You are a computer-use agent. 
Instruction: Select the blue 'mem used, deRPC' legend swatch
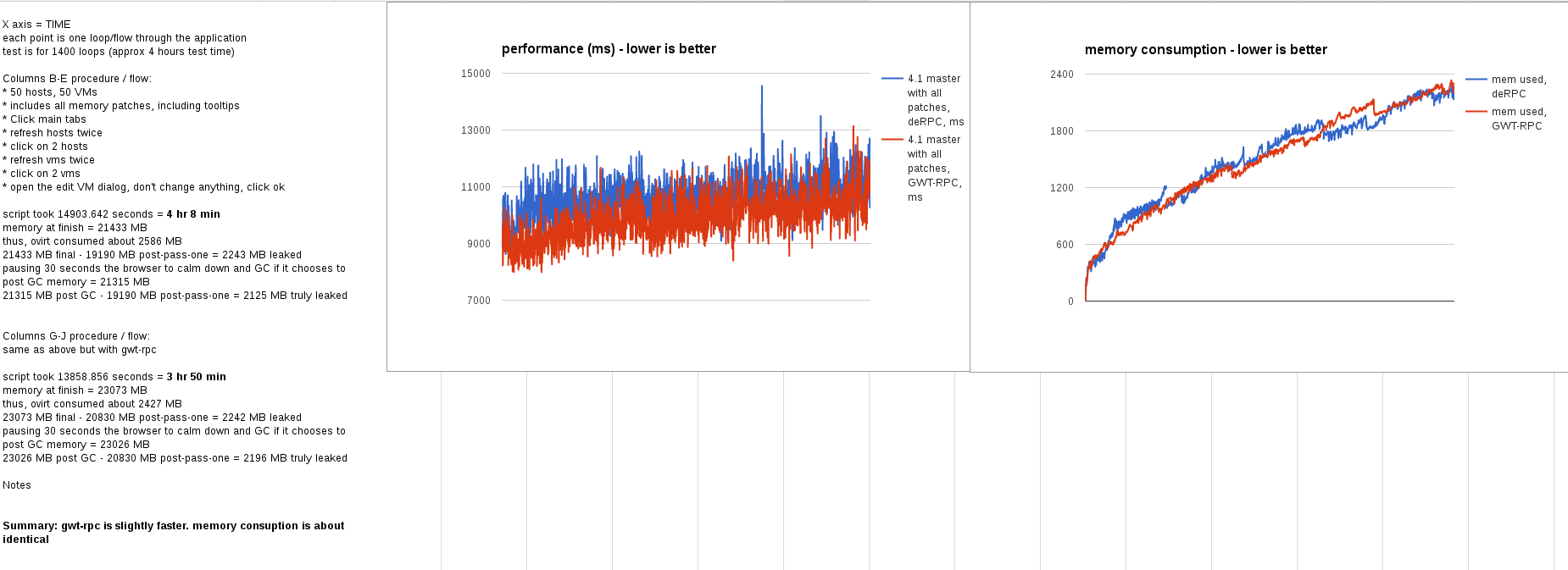coord(1476,80)
